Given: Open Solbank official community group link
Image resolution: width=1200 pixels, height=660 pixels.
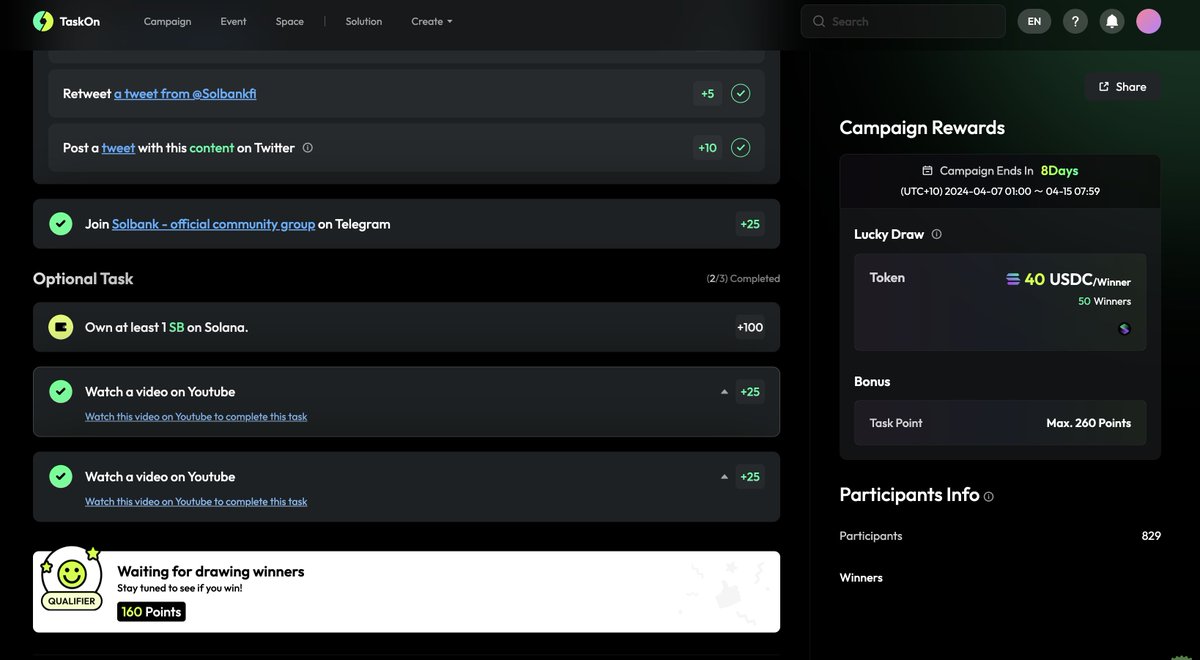Looking at the screenshot, I should pyautogui.click(x=213, y=224).
